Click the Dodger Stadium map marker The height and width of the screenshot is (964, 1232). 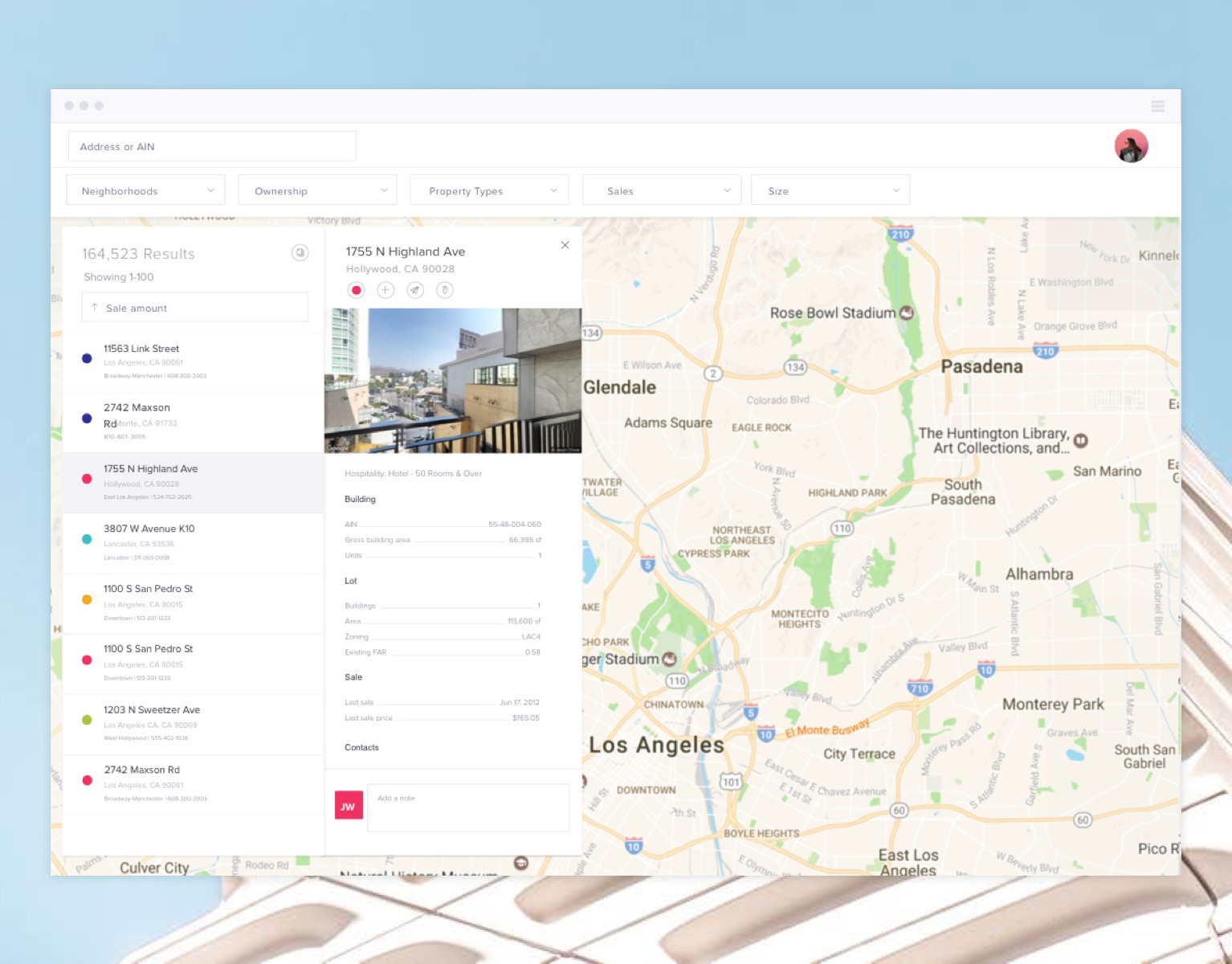(668, 659)
